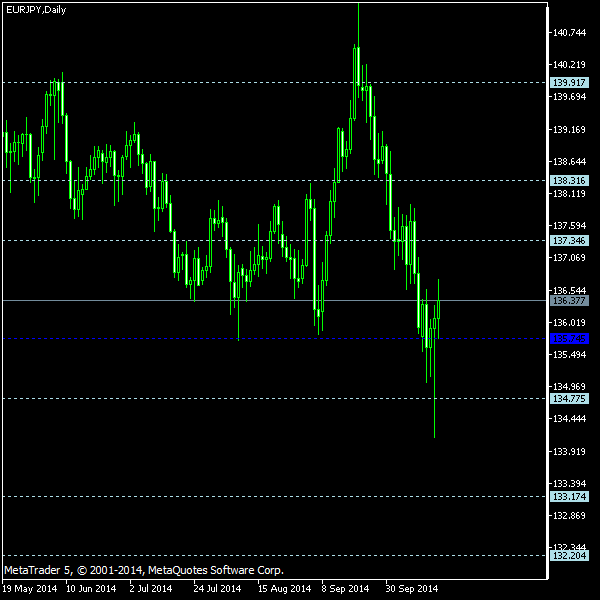This screenshot has height=600, width=600.
Task: Click the 138.644 price scale value
Action: (x=569, y=162)
